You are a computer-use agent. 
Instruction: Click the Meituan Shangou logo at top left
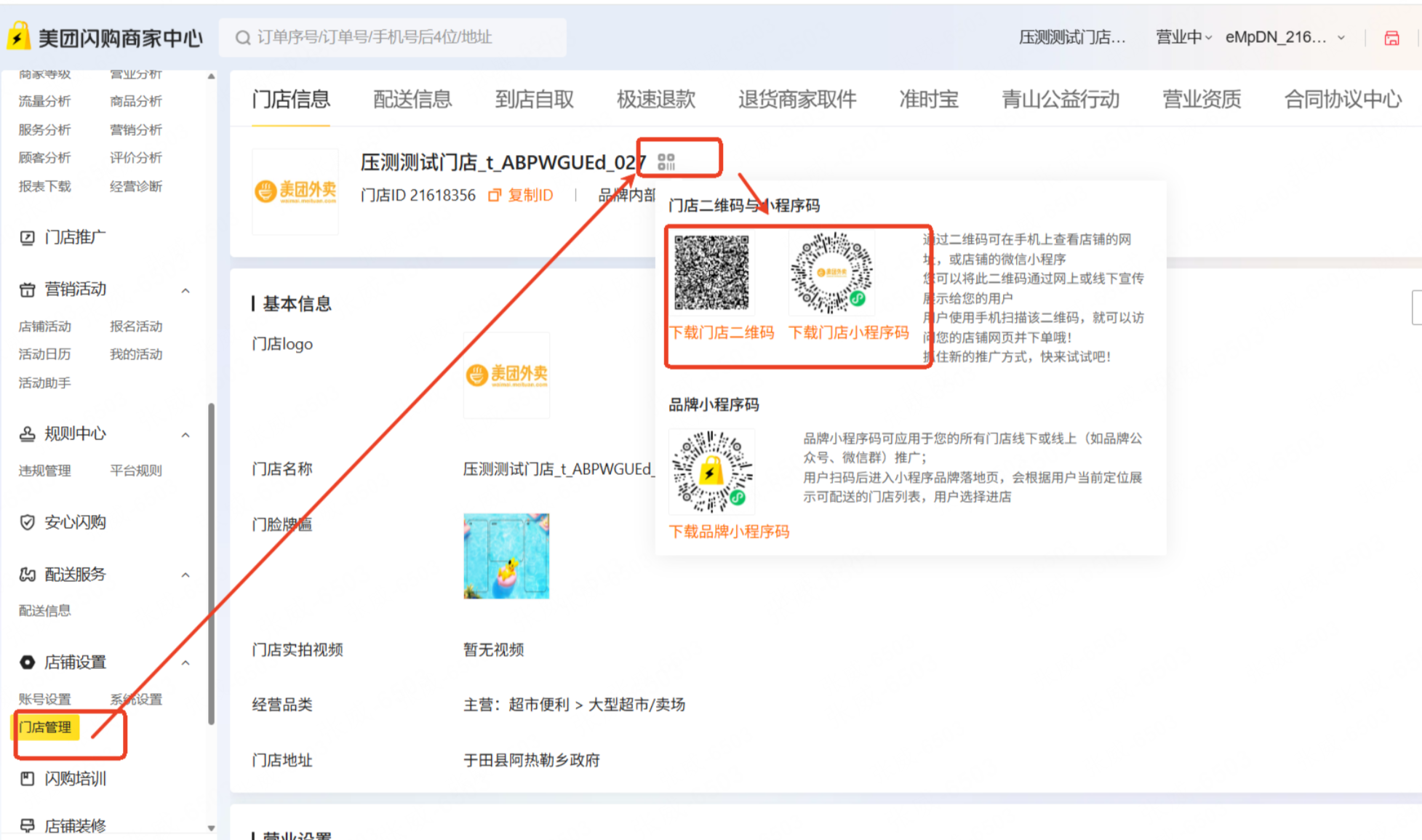(x=19, y=36)
